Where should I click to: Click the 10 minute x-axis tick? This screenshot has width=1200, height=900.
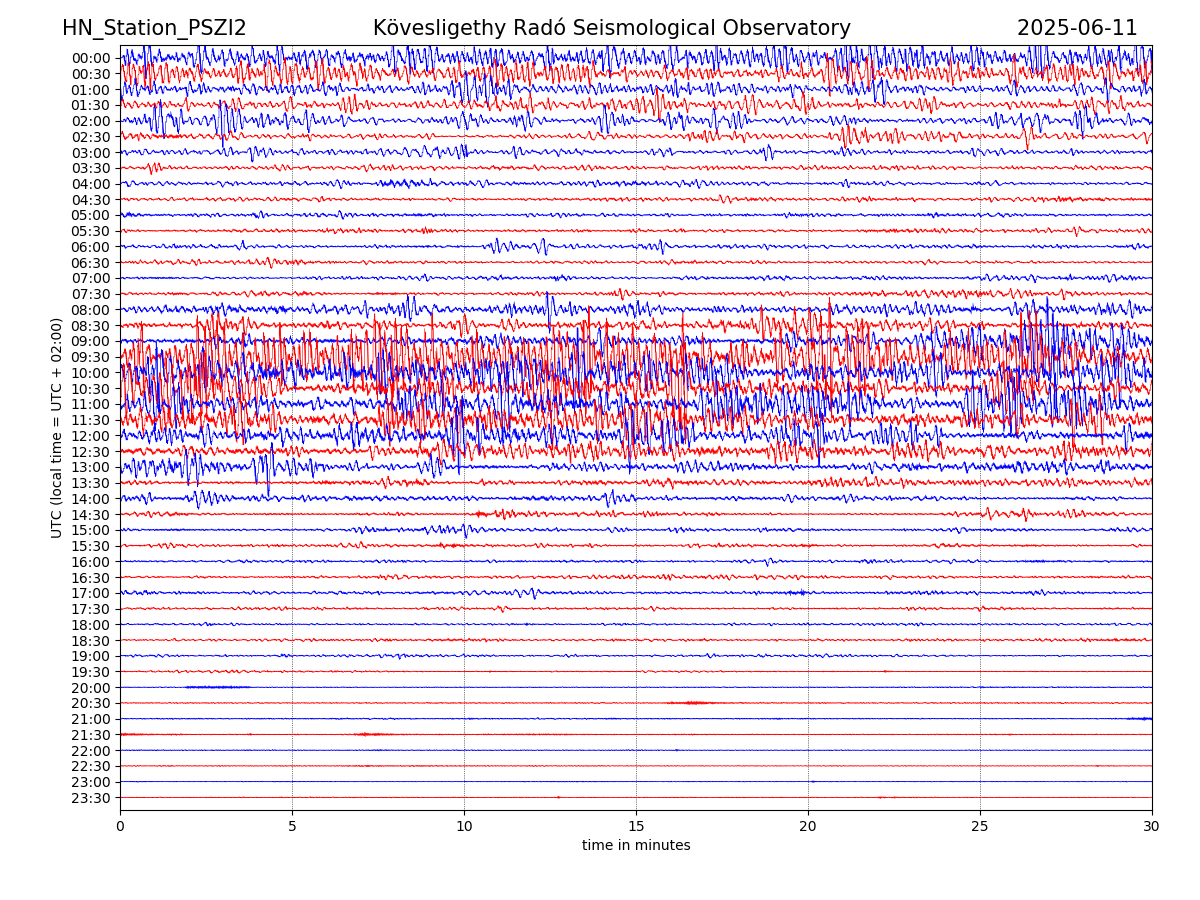464,826
